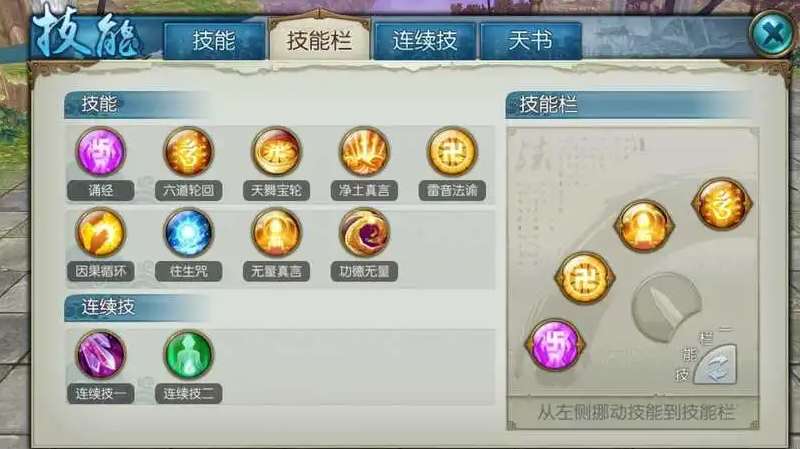Choose the green 连续技二 combo icon
The height and width of the screenshot is (449, 800).
[188, 355]
